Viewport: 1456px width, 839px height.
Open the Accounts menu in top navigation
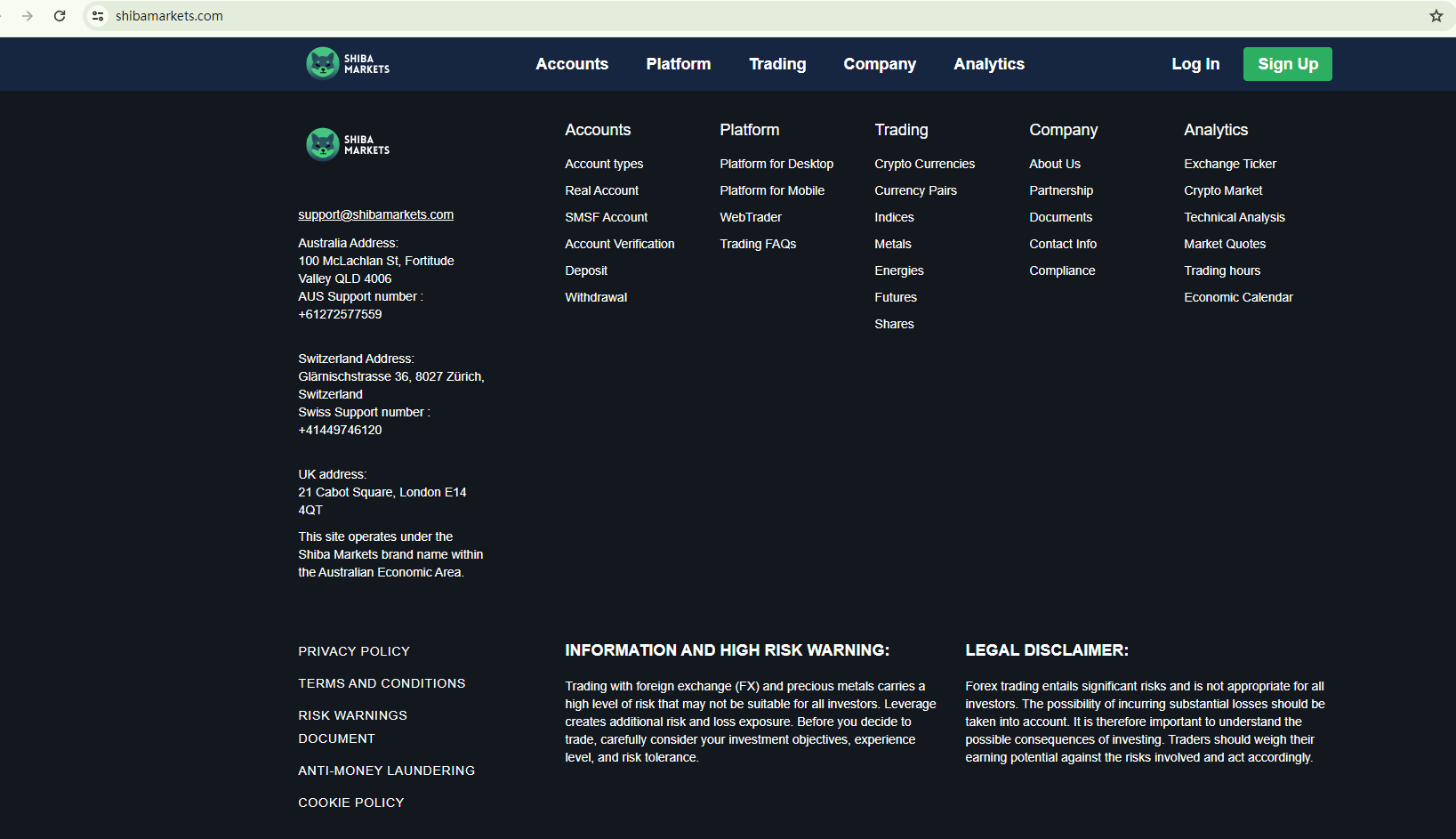(571, 64)
